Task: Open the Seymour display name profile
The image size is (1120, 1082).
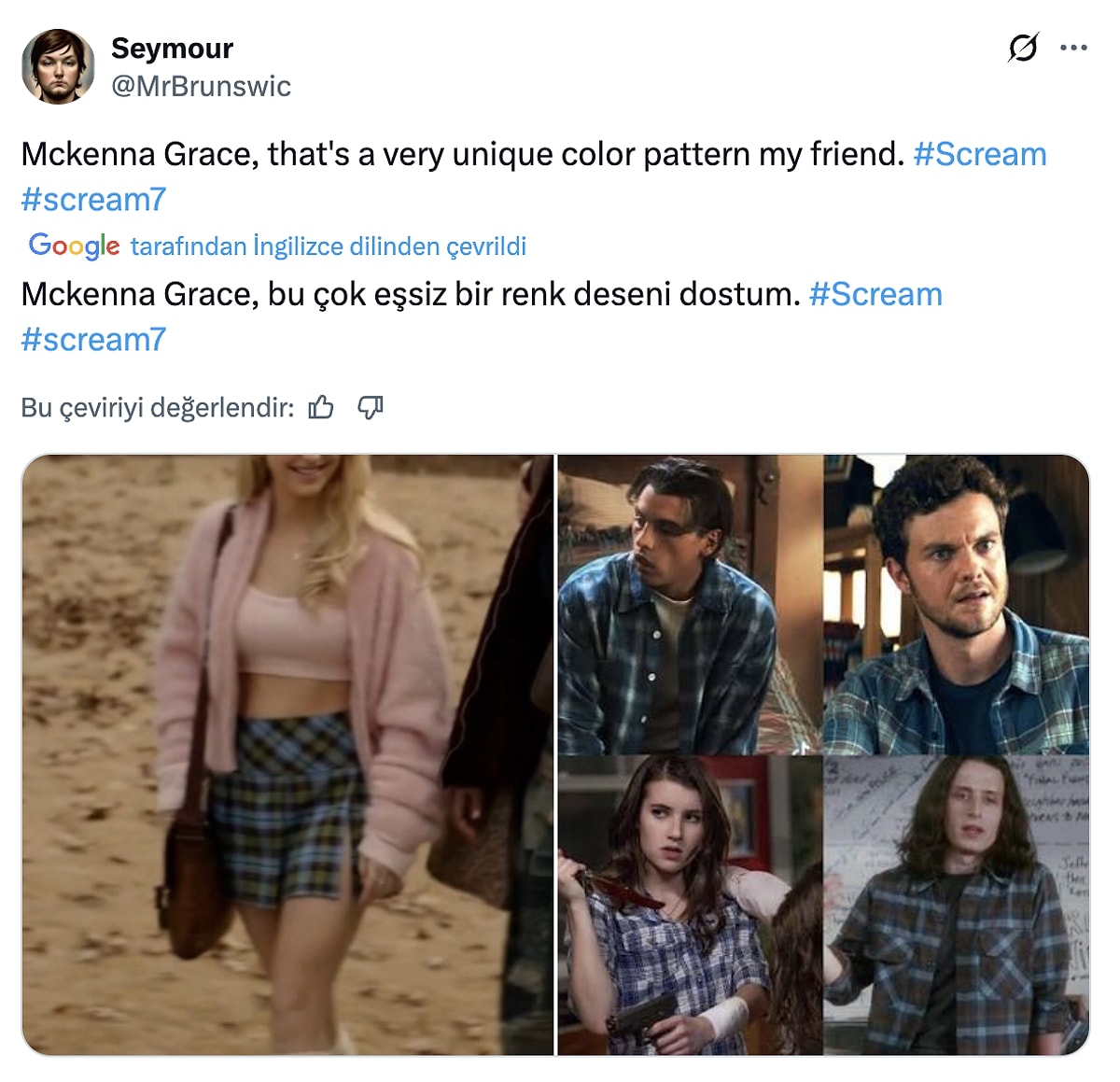Action: point(172,48)
